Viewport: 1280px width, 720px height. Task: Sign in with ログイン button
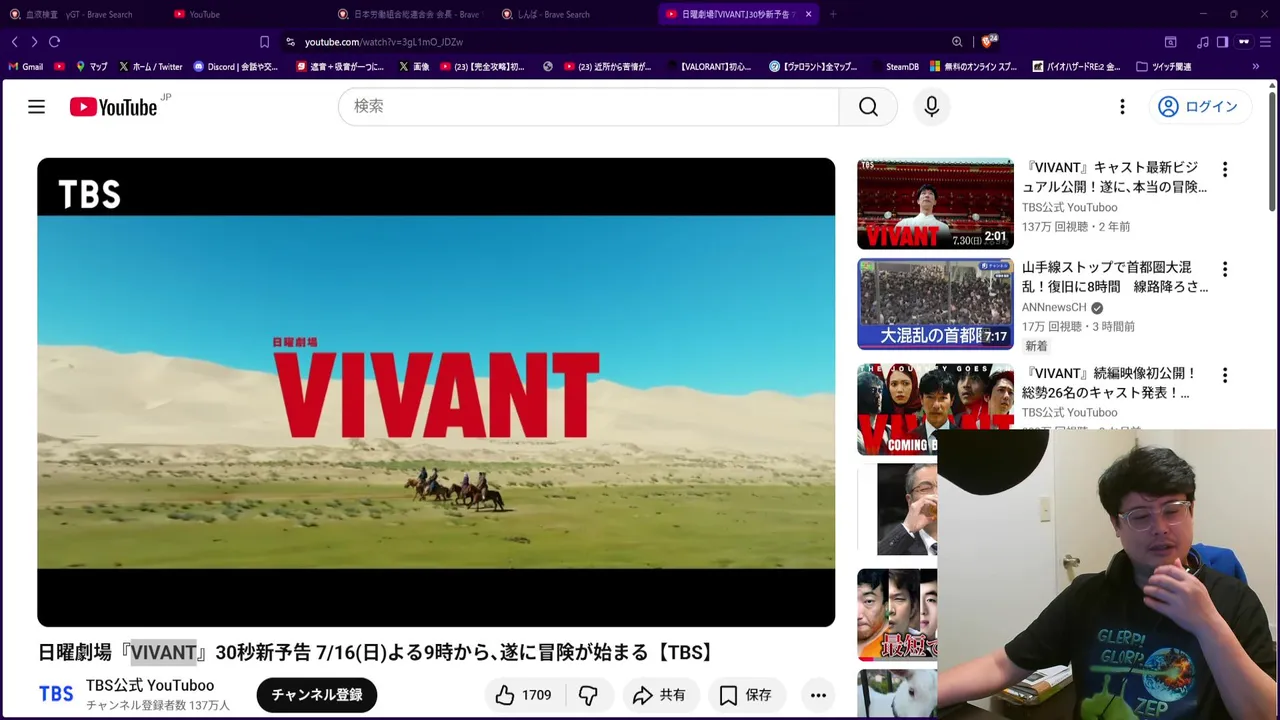point(1198,107)
